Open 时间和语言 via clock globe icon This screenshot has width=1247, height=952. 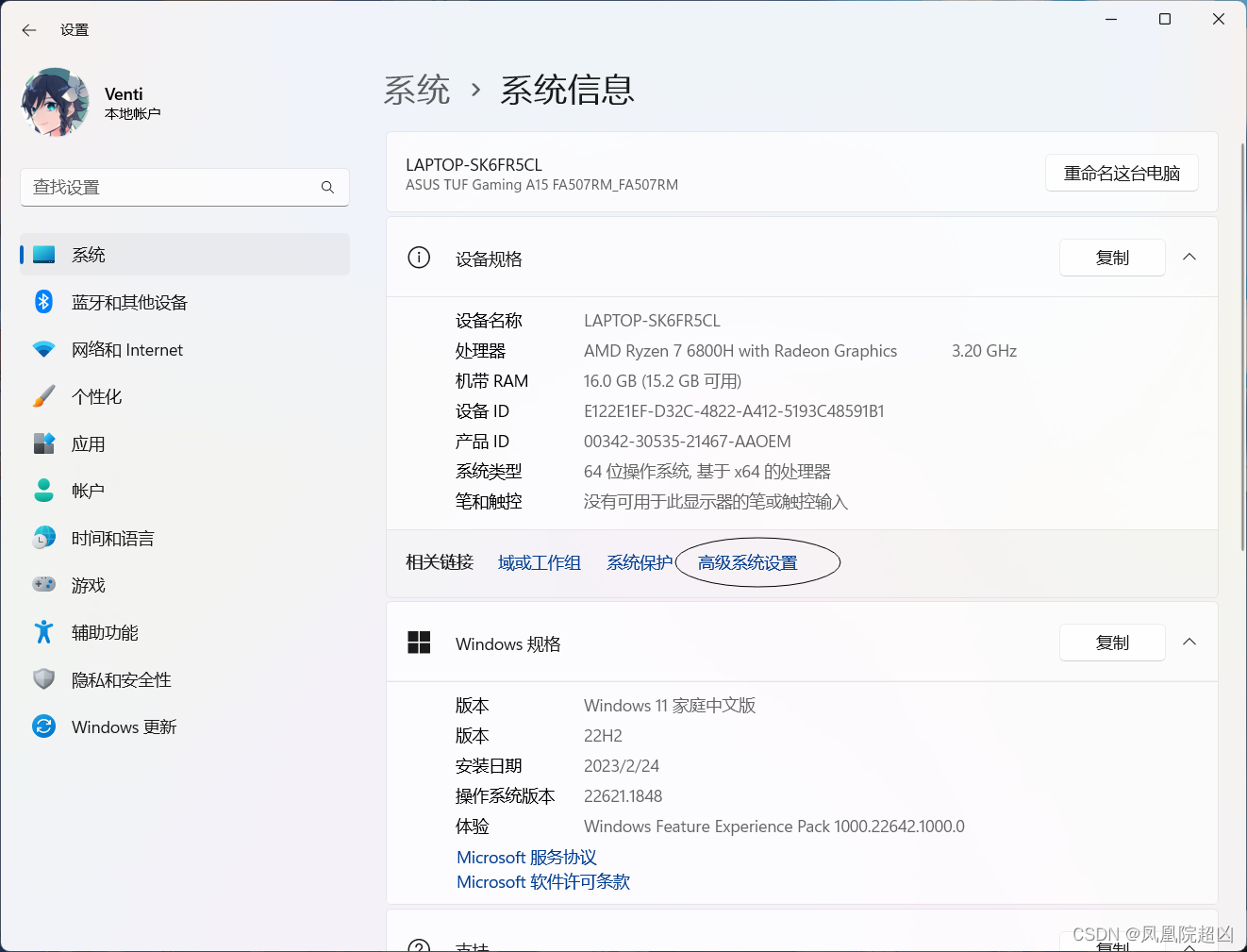click(44, 538)
